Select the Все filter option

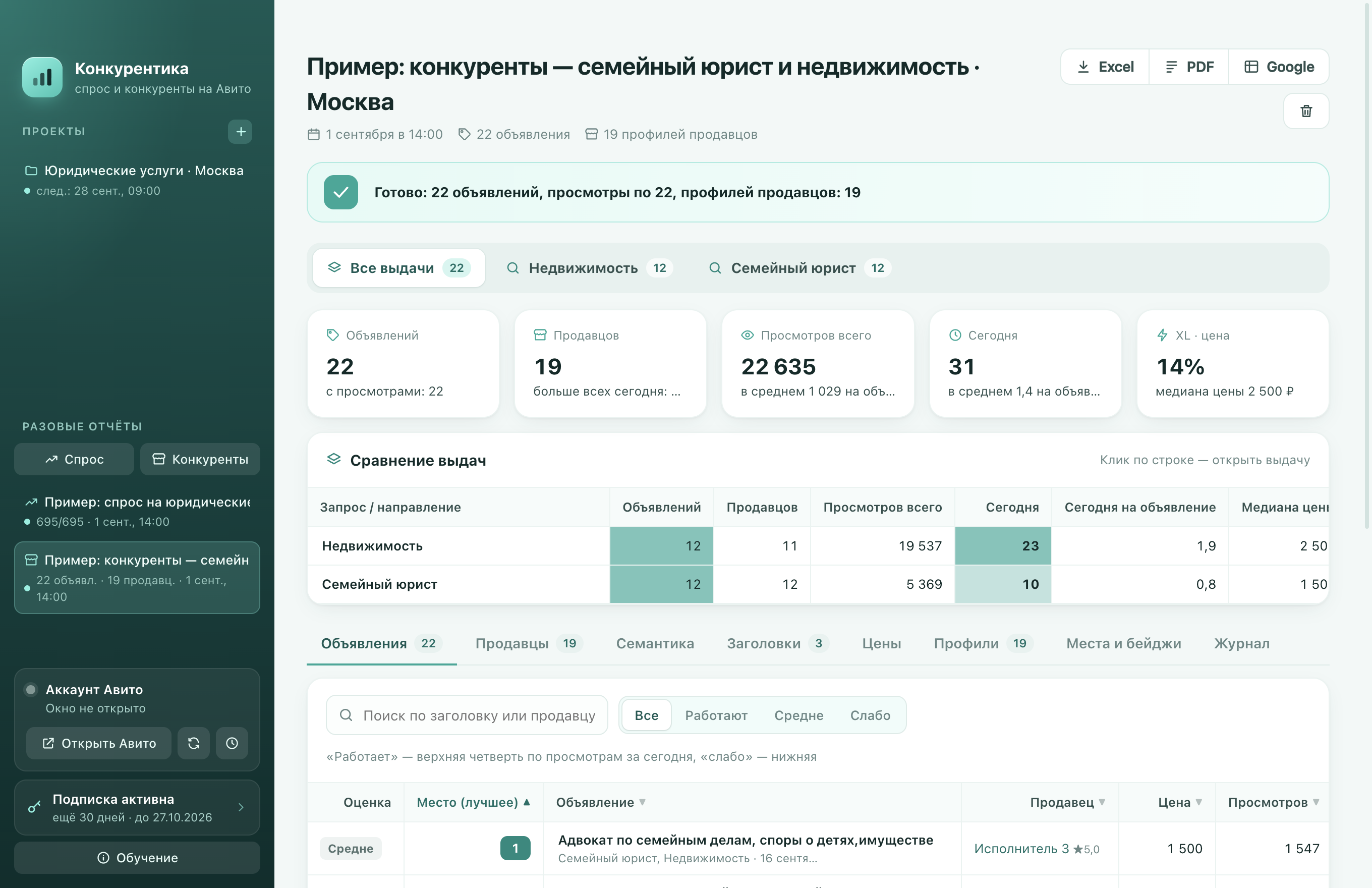click(x=646, y=715)
